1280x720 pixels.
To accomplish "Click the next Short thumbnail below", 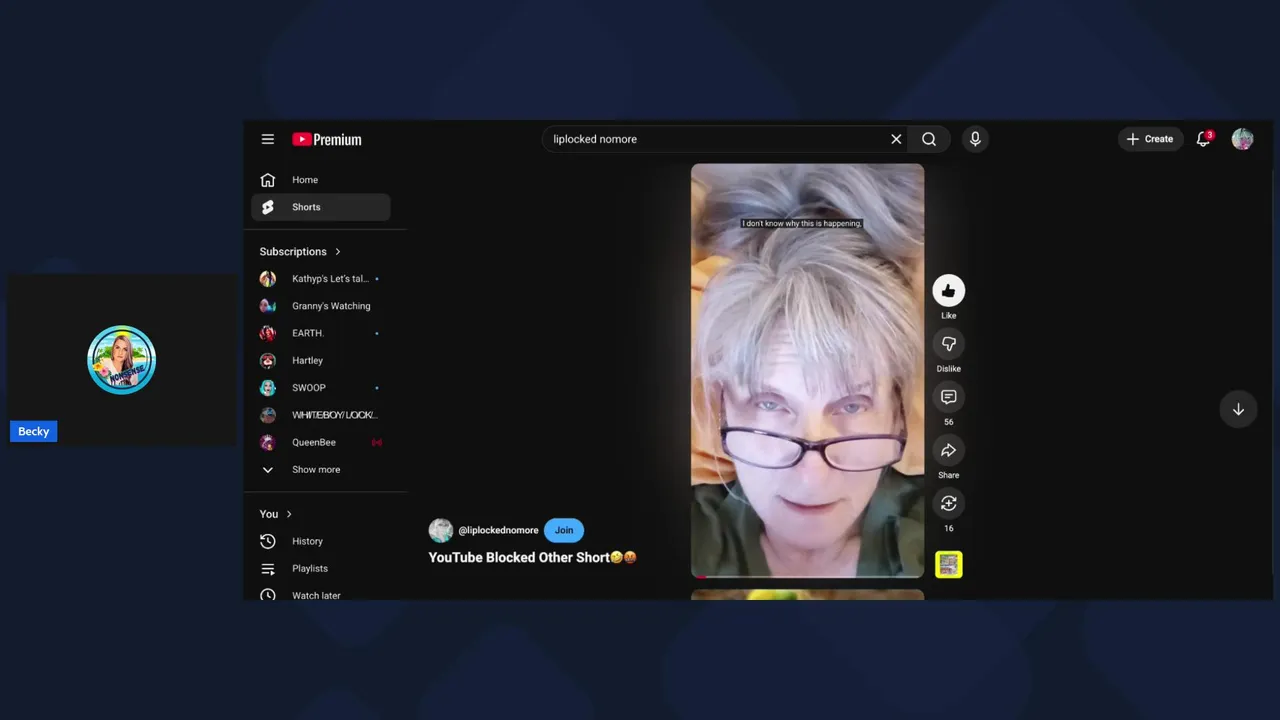I will click(807, 595).
